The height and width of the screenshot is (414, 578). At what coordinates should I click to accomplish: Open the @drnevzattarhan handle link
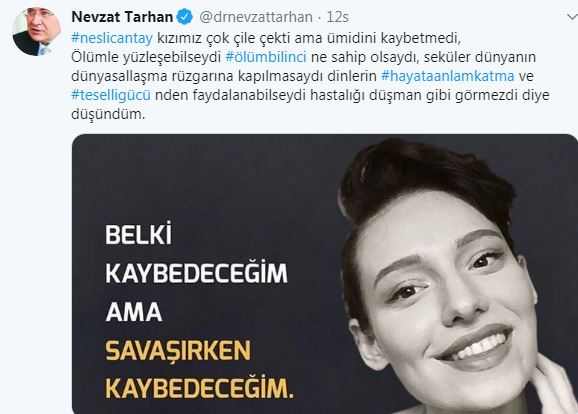tap(256, 17)
